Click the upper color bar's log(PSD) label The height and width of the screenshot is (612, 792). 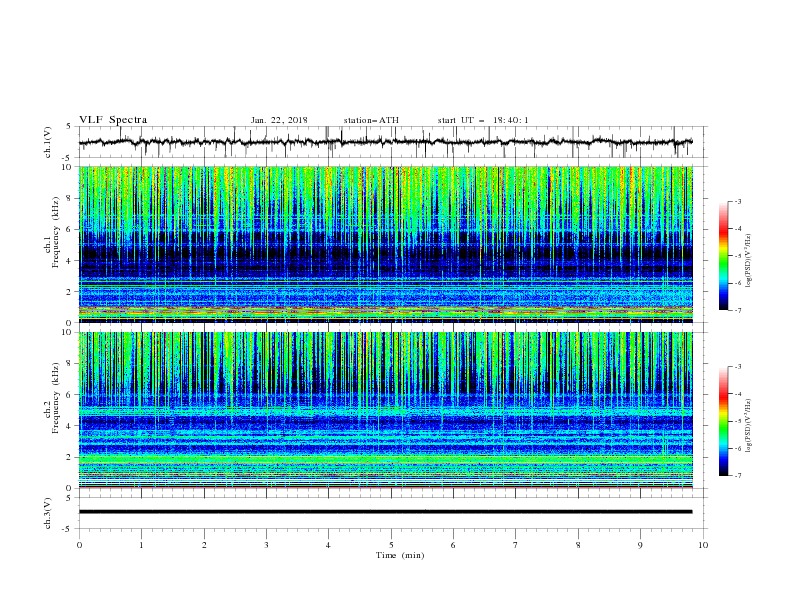[x=749, y=261]
